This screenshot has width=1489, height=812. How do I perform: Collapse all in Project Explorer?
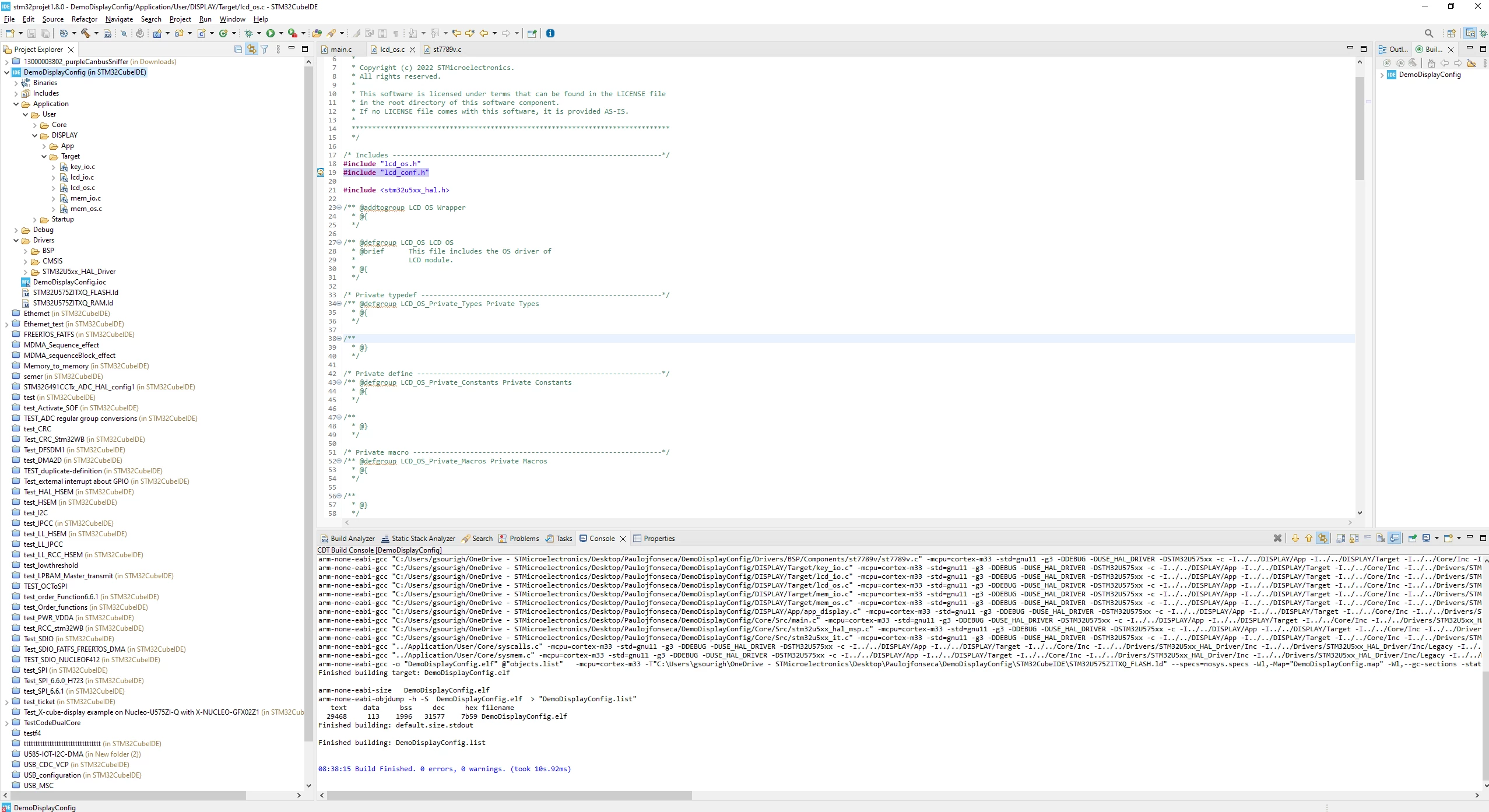click(238, 50)
